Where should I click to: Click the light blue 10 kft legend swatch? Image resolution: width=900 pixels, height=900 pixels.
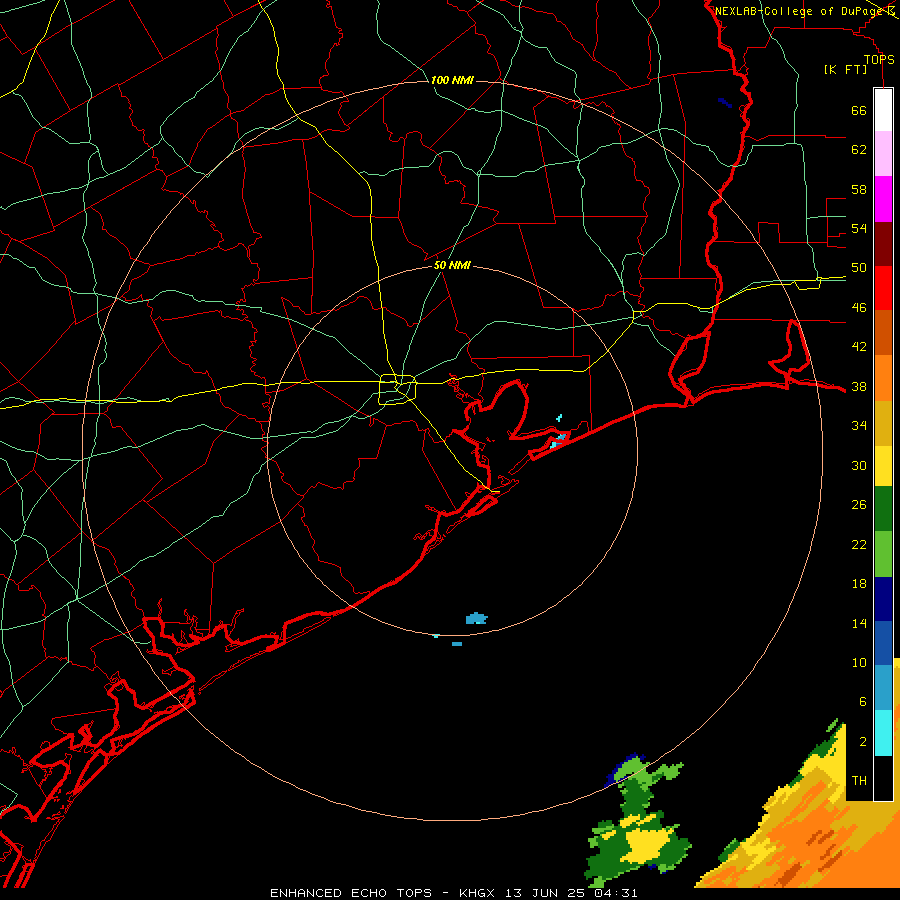coord(883,688)
